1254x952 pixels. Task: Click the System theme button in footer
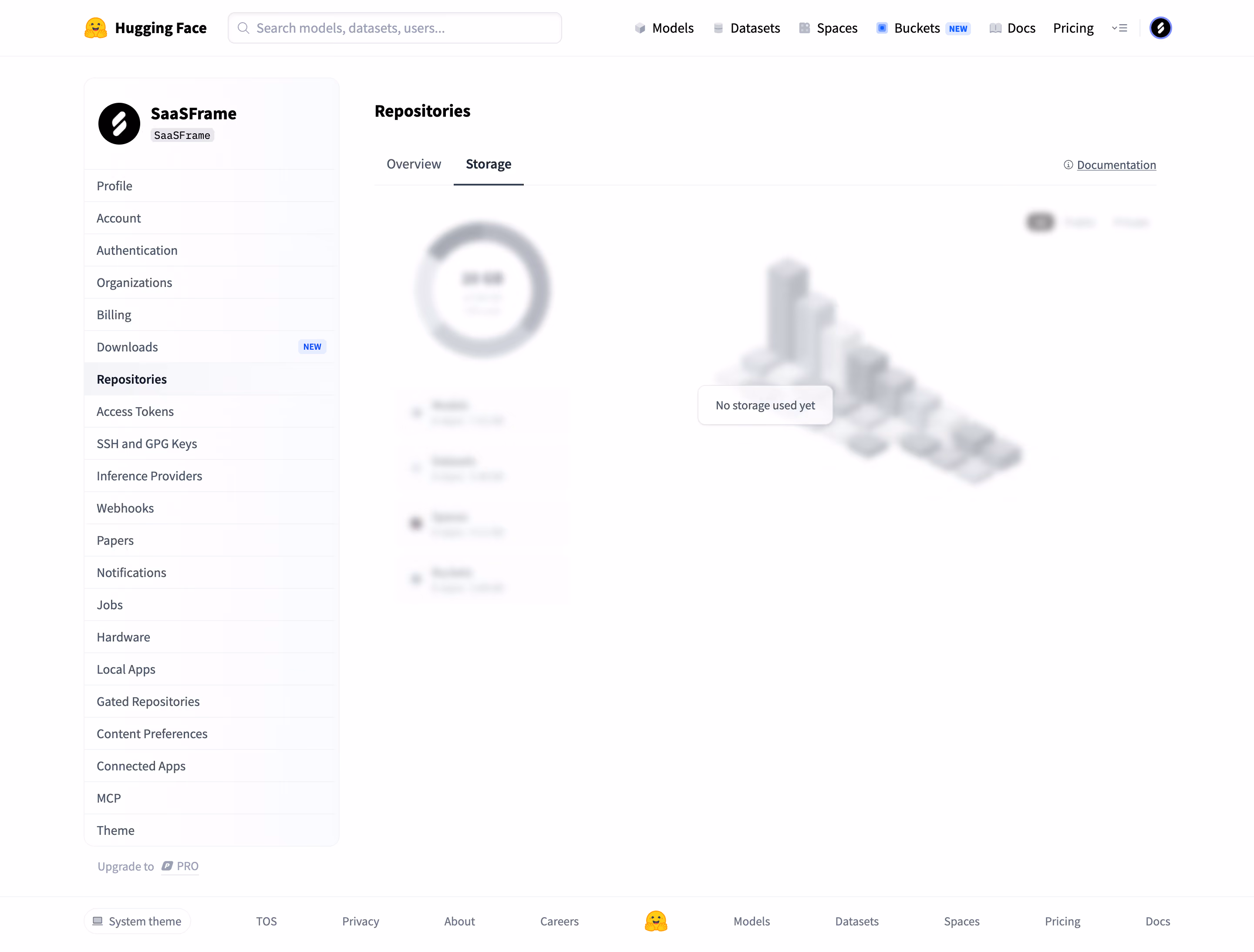138,921
